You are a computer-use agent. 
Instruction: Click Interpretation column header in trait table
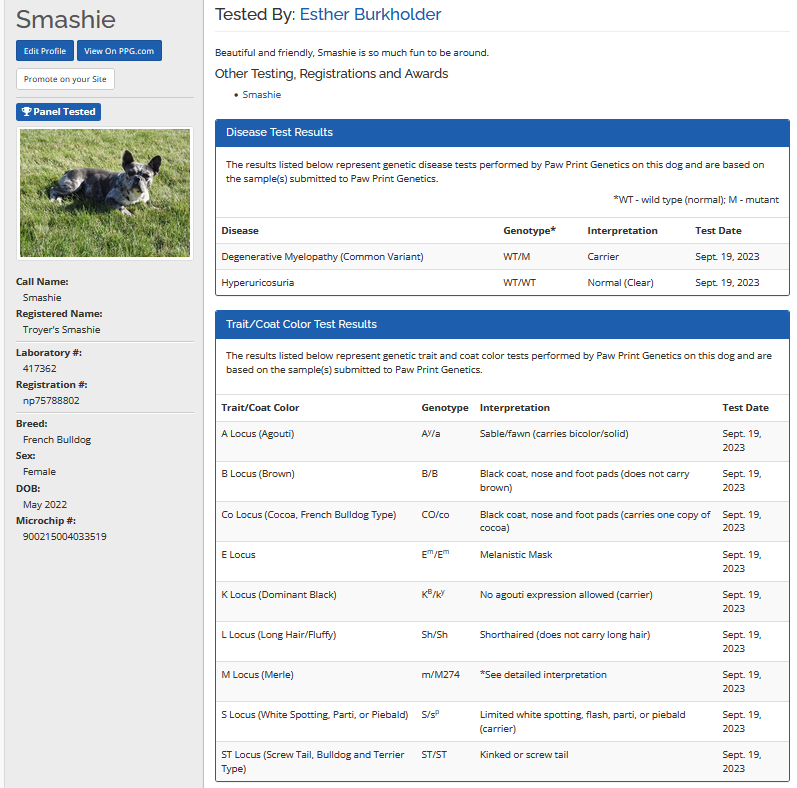(x=514, y=408)
